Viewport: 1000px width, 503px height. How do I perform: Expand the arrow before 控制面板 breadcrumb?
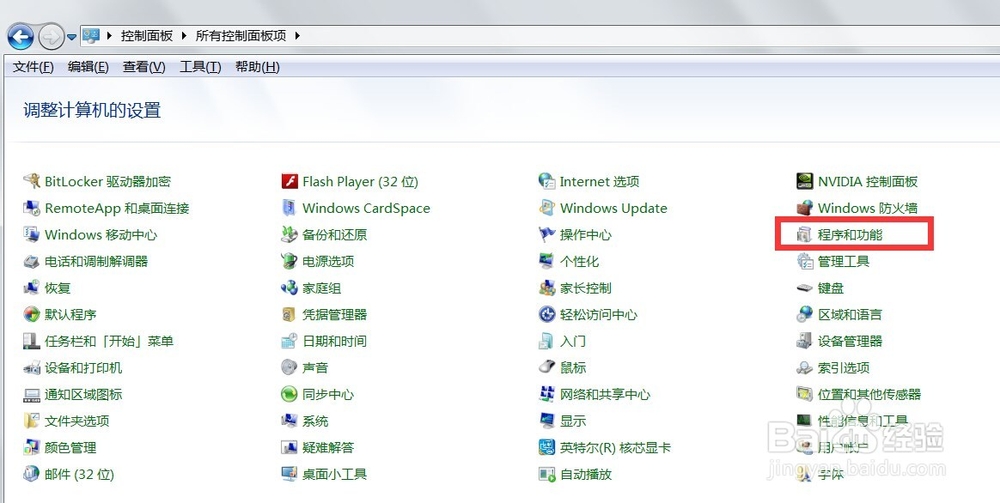click(x=110, y=36)
